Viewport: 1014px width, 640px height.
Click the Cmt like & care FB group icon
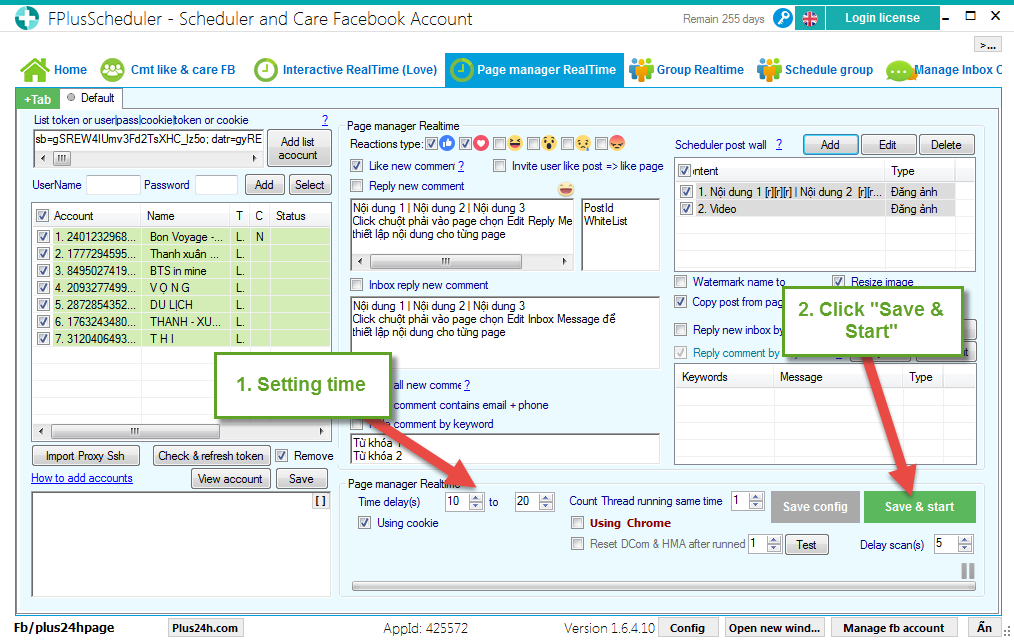[x=112, y=70]
